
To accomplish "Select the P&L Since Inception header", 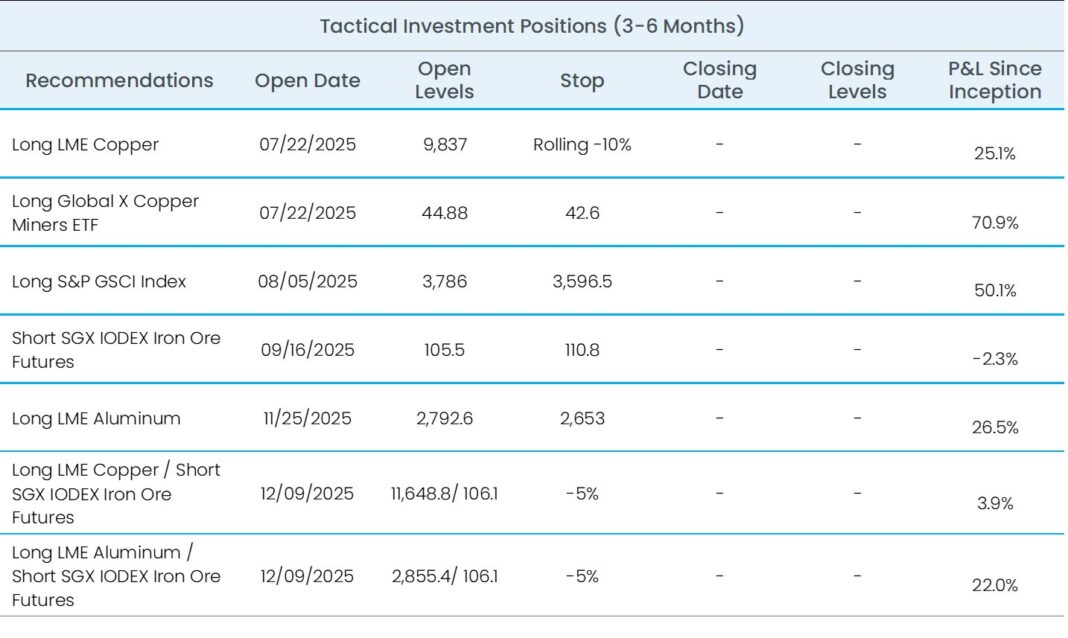I will click(x=995, y=81).
